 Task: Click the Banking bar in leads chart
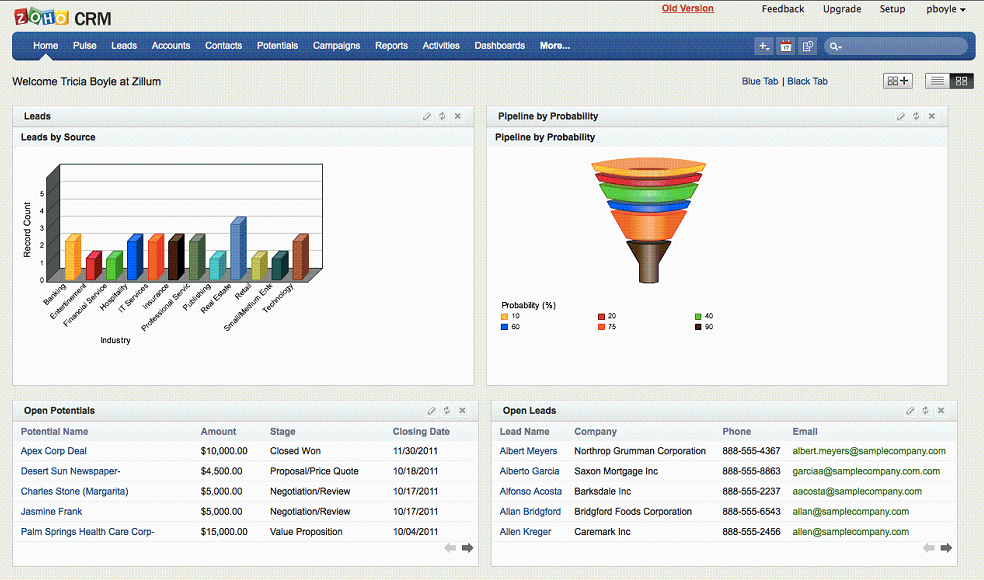(x=73, y=257)
